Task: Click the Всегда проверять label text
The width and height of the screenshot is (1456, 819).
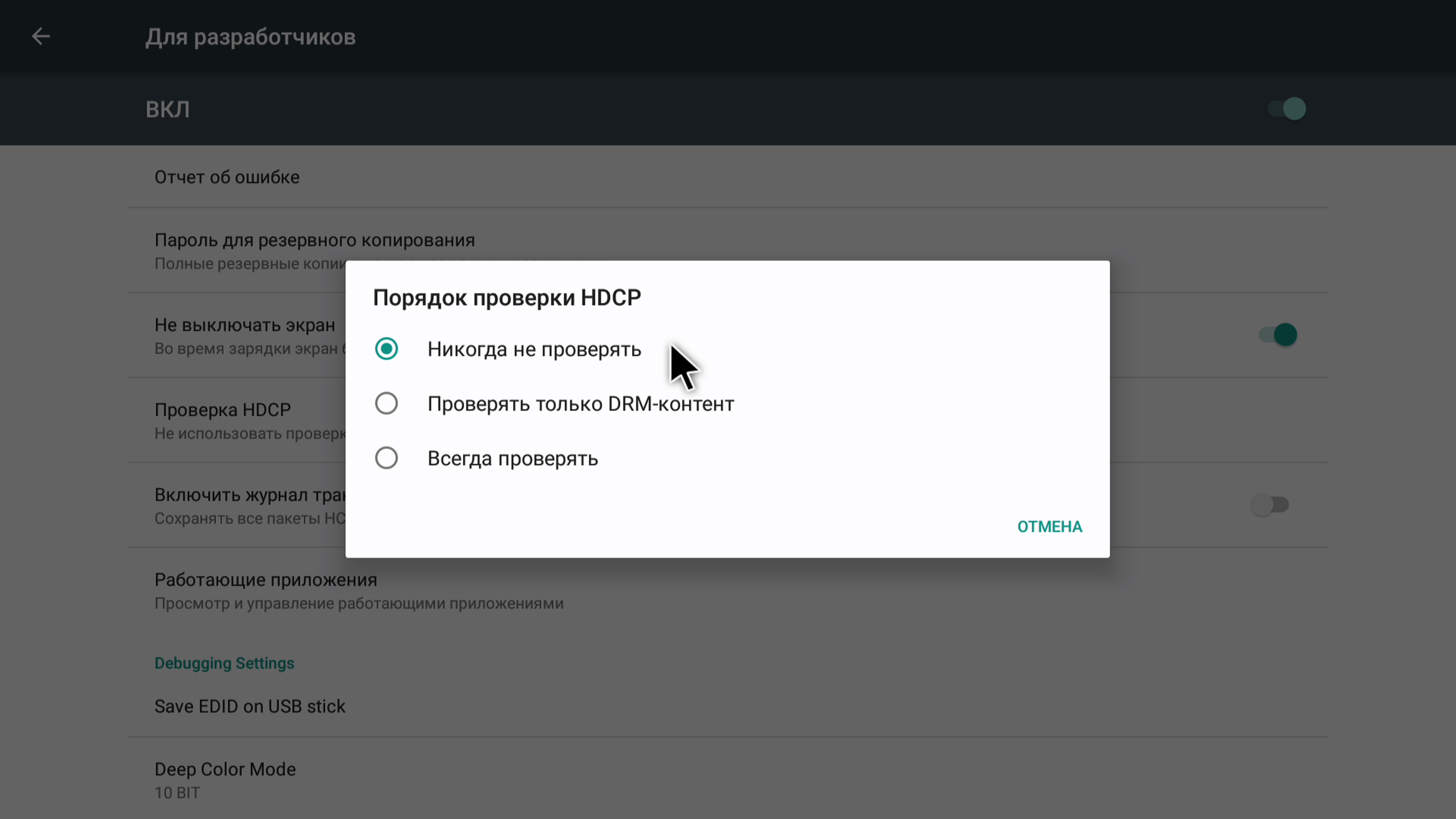Action: (513, 458)
